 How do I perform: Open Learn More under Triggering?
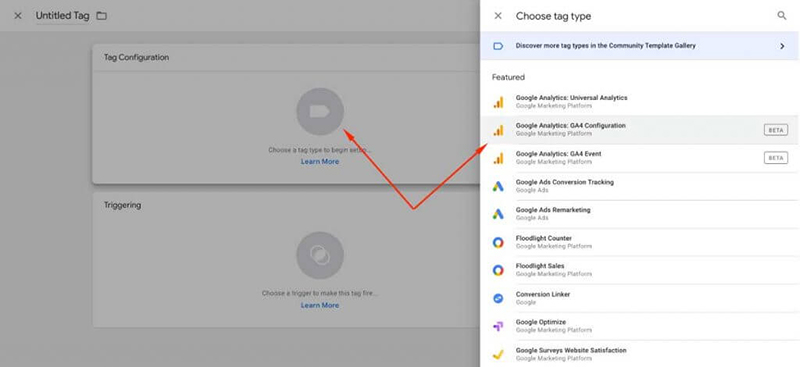click(320, 305)
